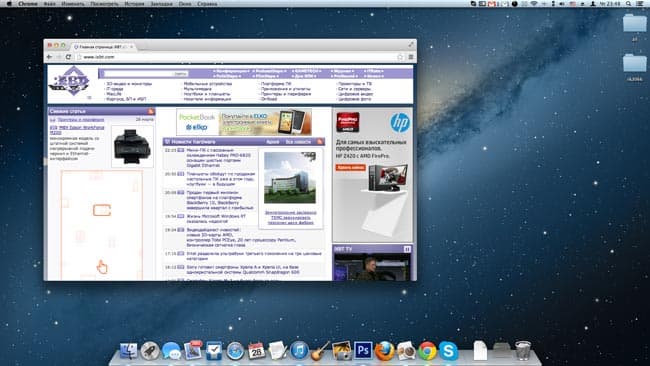The width and height of the screenshot is (650, 366).
Task: Open the Справка menu
Action: click(207, 4)
